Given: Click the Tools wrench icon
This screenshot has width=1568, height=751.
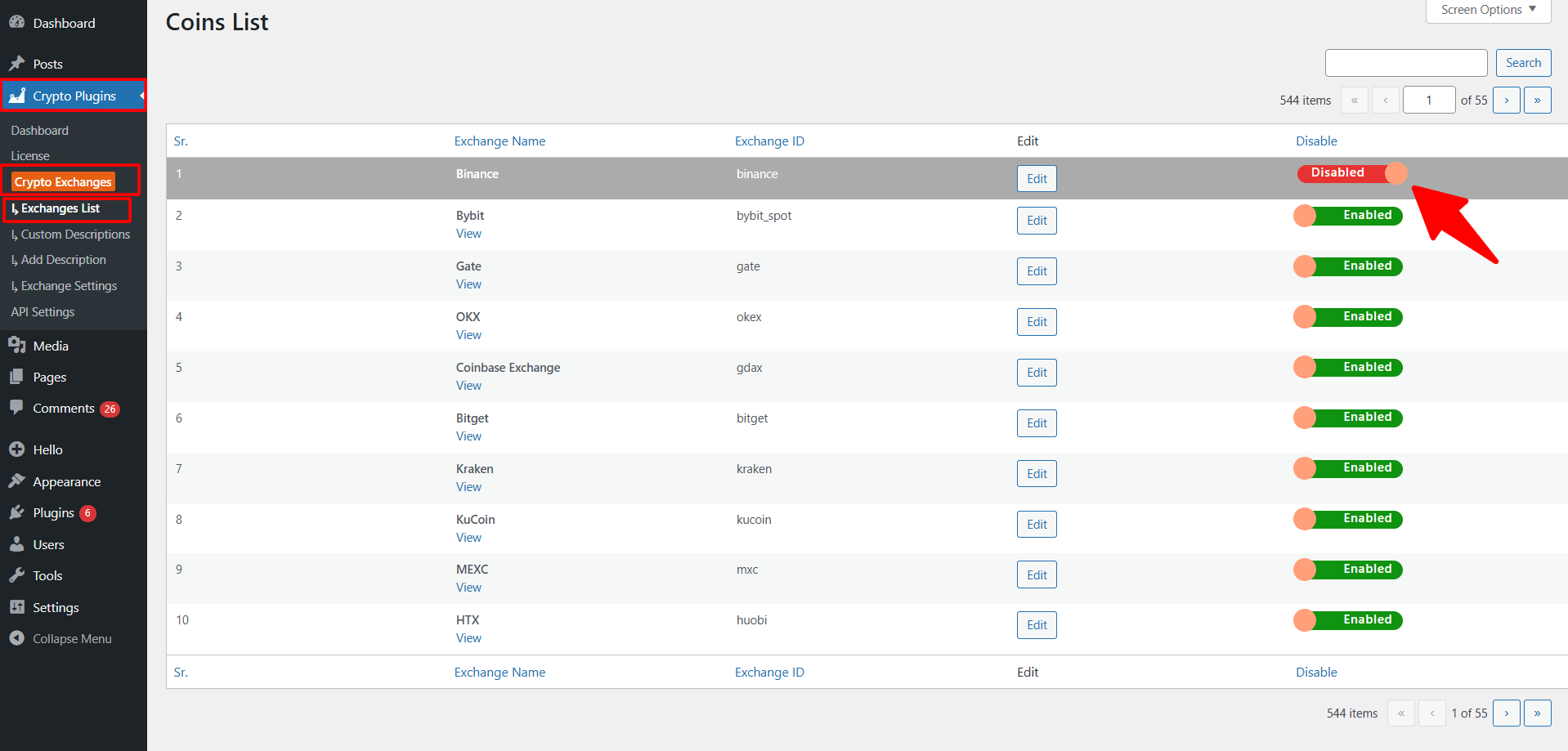Looking at the screenshot, I should coord(16,575).
